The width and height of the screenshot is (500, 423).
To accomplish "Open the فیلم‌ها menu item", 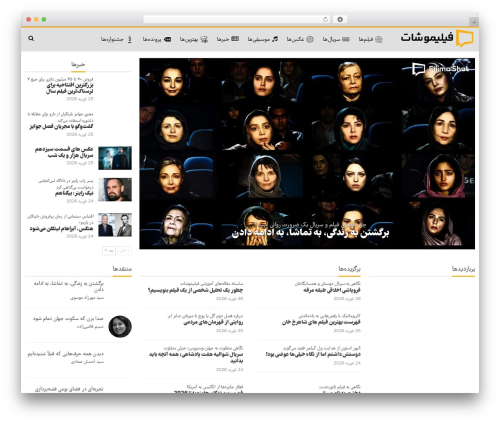I will point(366,39).
